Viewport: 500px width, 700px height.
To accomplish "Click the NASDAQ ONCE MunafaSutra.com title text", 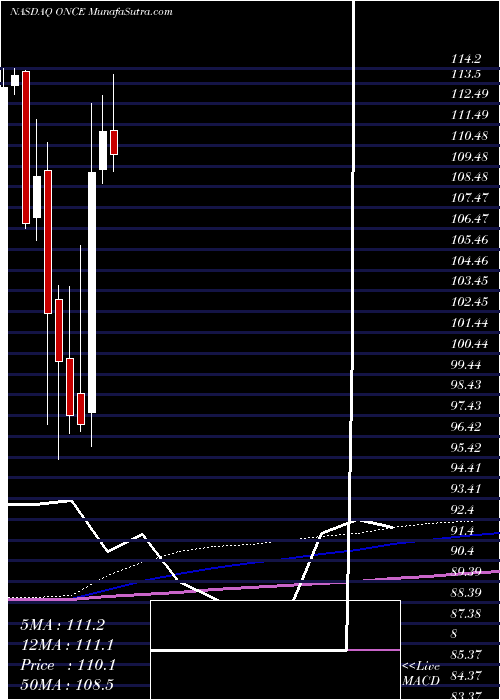I will click(91, 12).
